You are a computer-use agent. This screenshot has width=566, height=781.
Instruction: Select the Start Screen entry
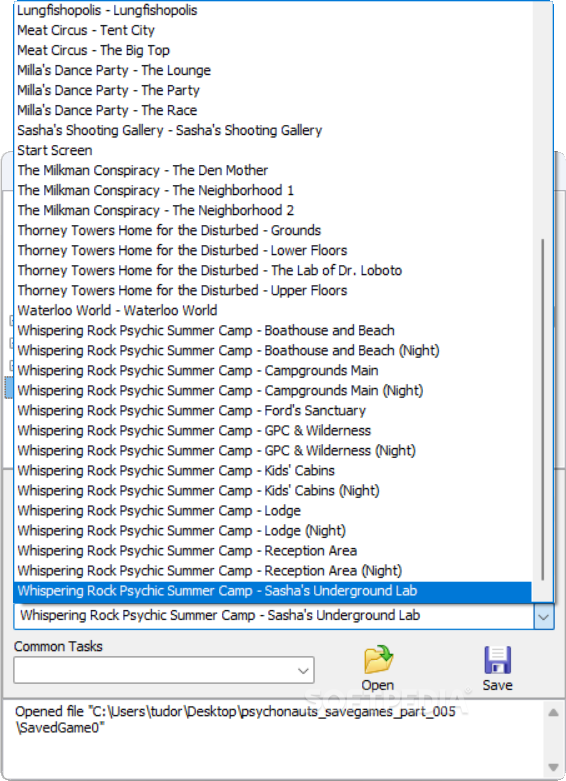(273, 150)
